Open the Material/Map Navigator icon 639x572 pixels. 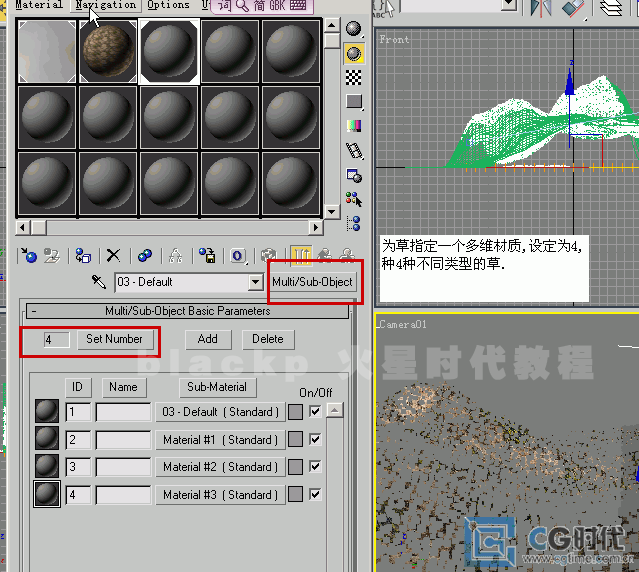click(x=354, y=224)
